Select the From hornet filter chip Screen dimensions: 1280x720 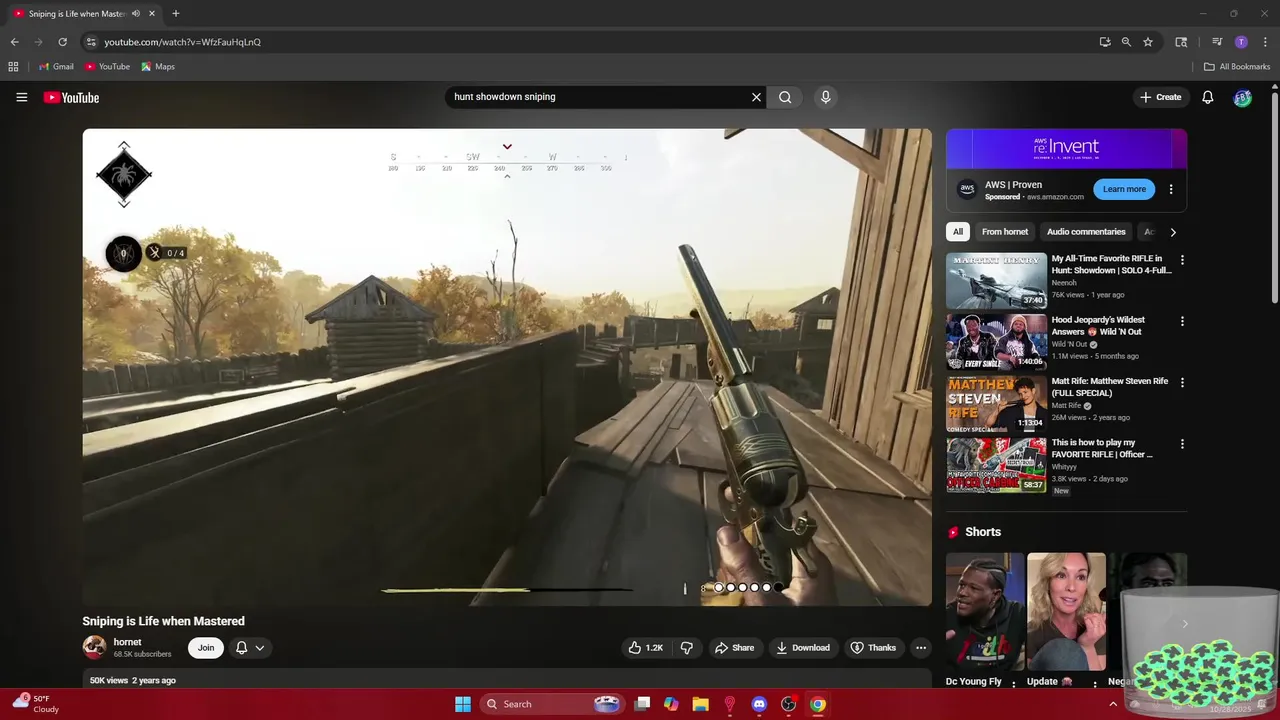1005,232
